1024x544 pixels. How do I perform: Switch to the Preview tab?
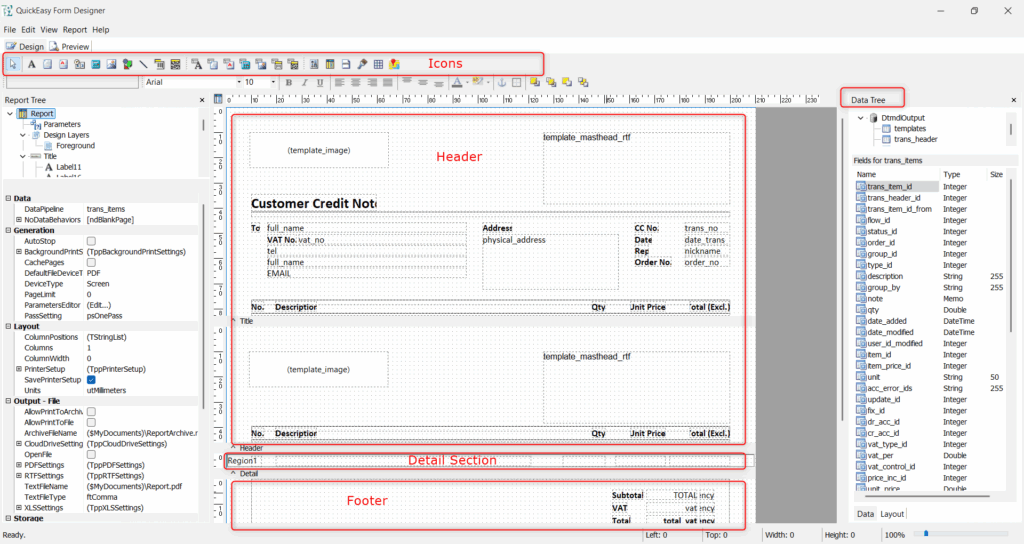[70, 46]
